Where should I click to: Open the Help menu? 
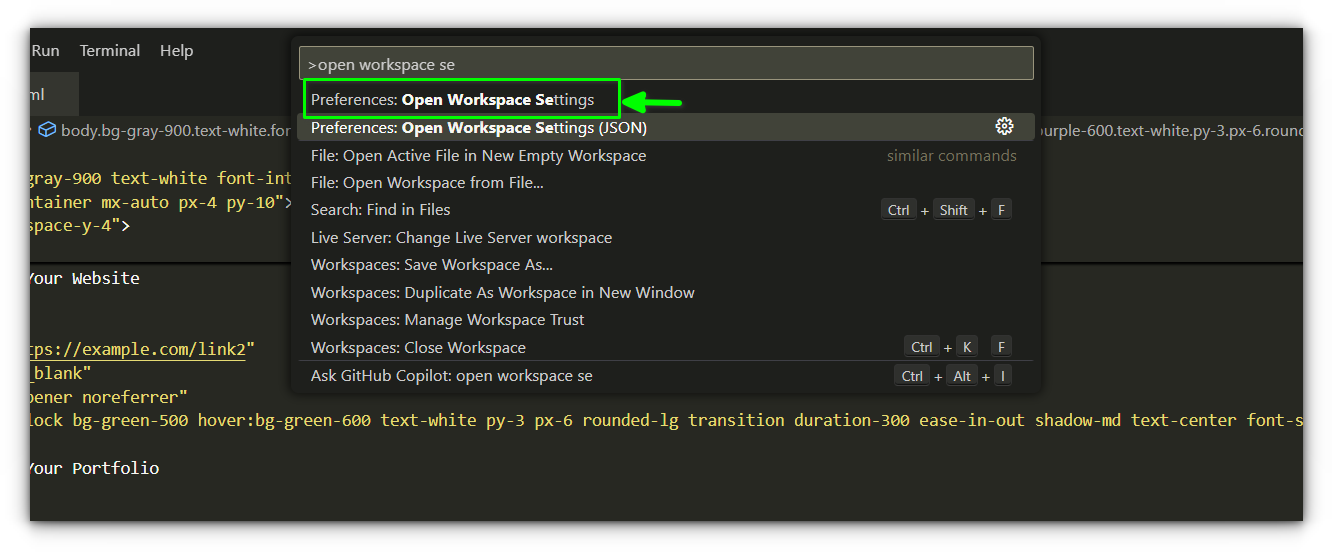176,51
